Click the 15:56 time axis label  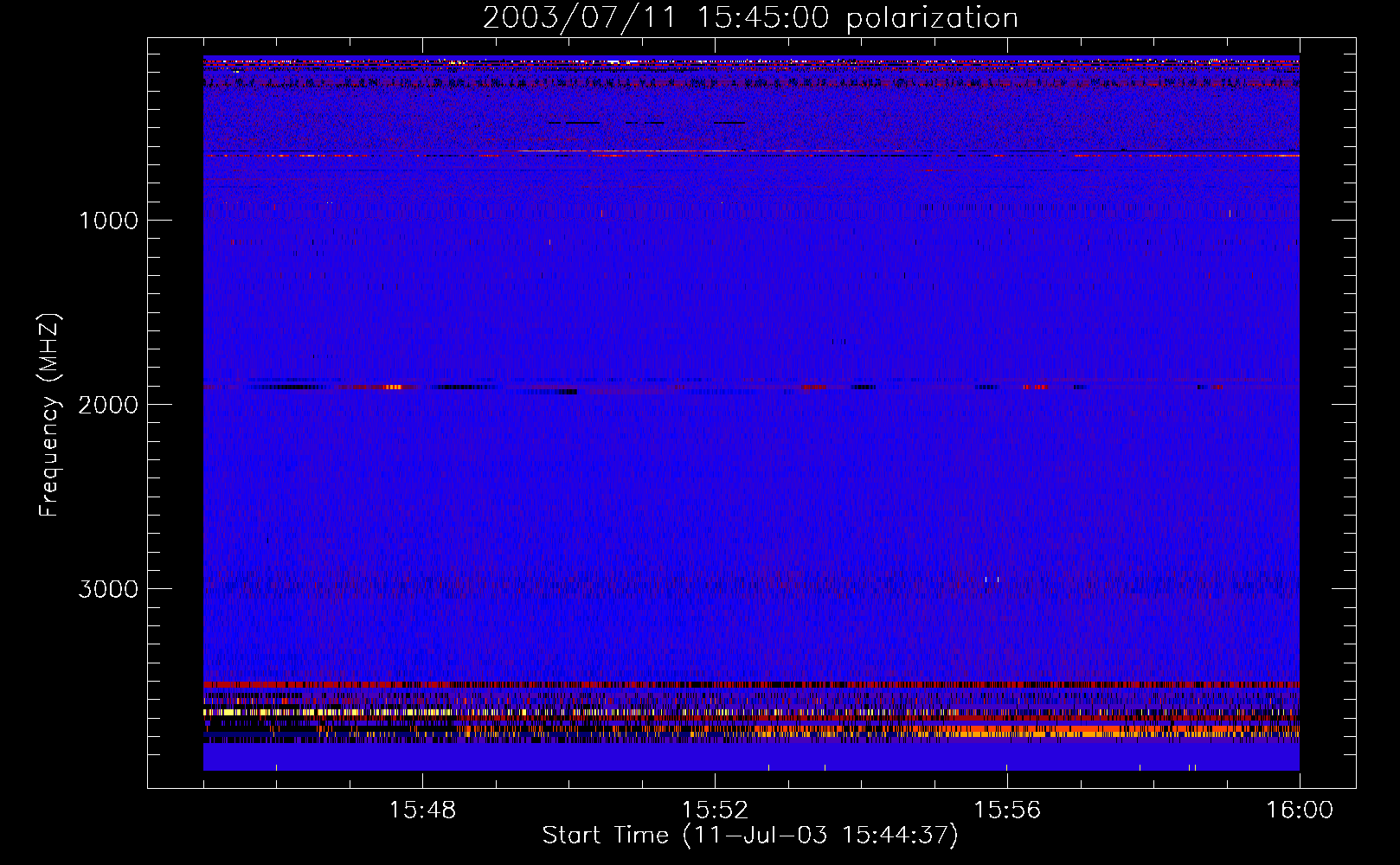pyautogui.click(x=1007, y=811)
